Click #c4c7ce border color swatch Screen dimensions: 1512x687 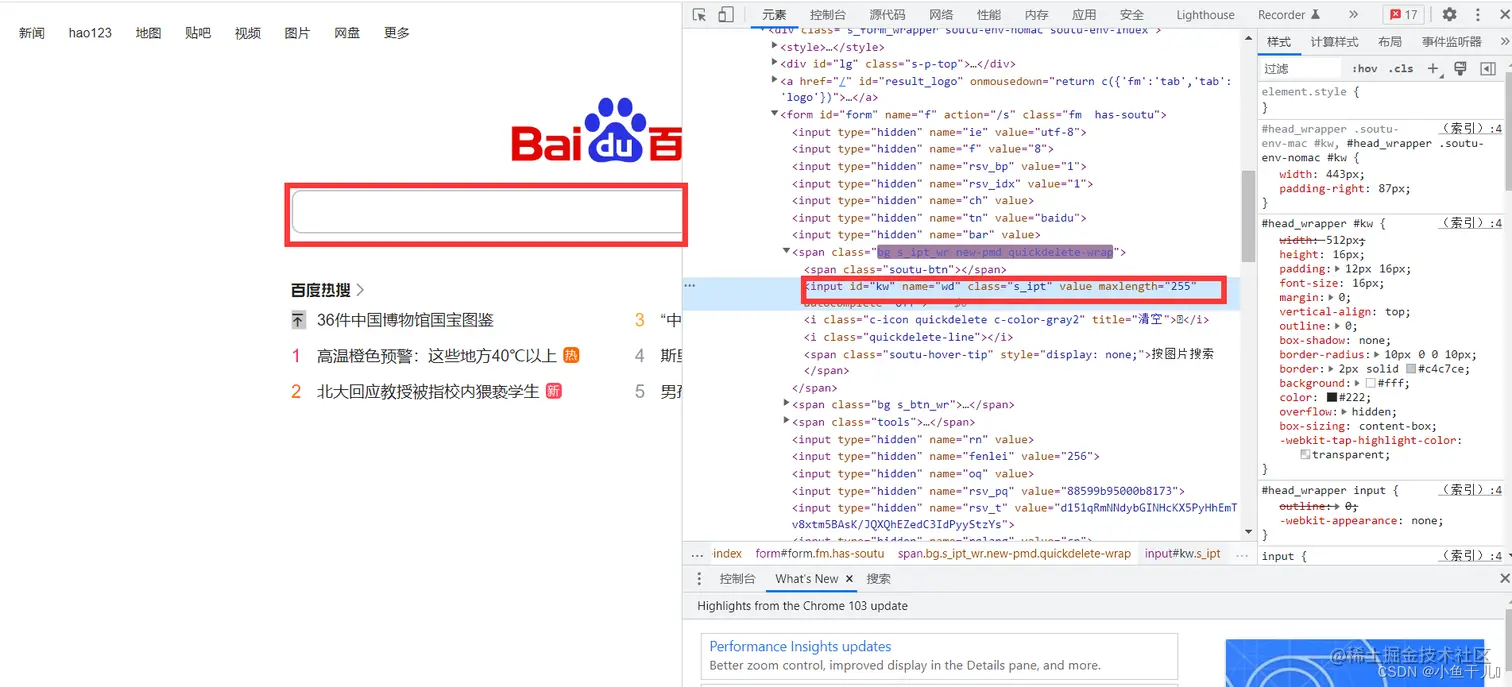tap(1411, 369)
